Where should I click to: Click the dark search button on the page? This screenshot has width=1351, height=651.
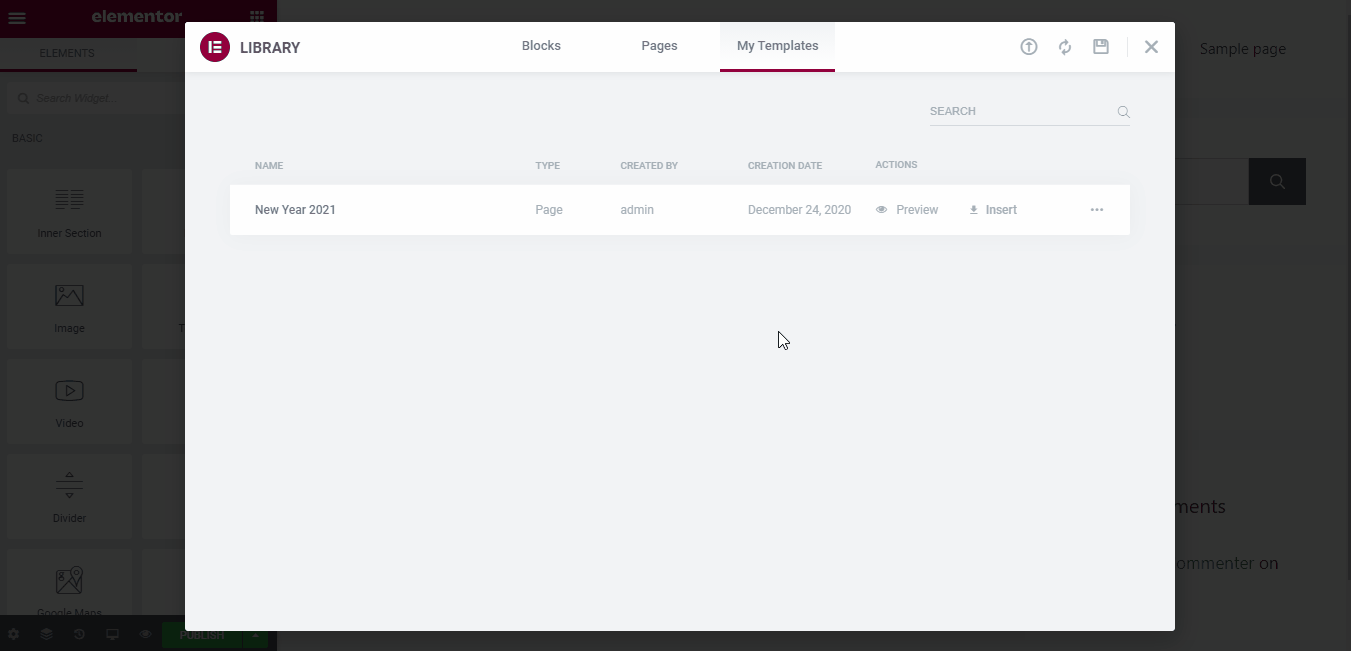1277,181
